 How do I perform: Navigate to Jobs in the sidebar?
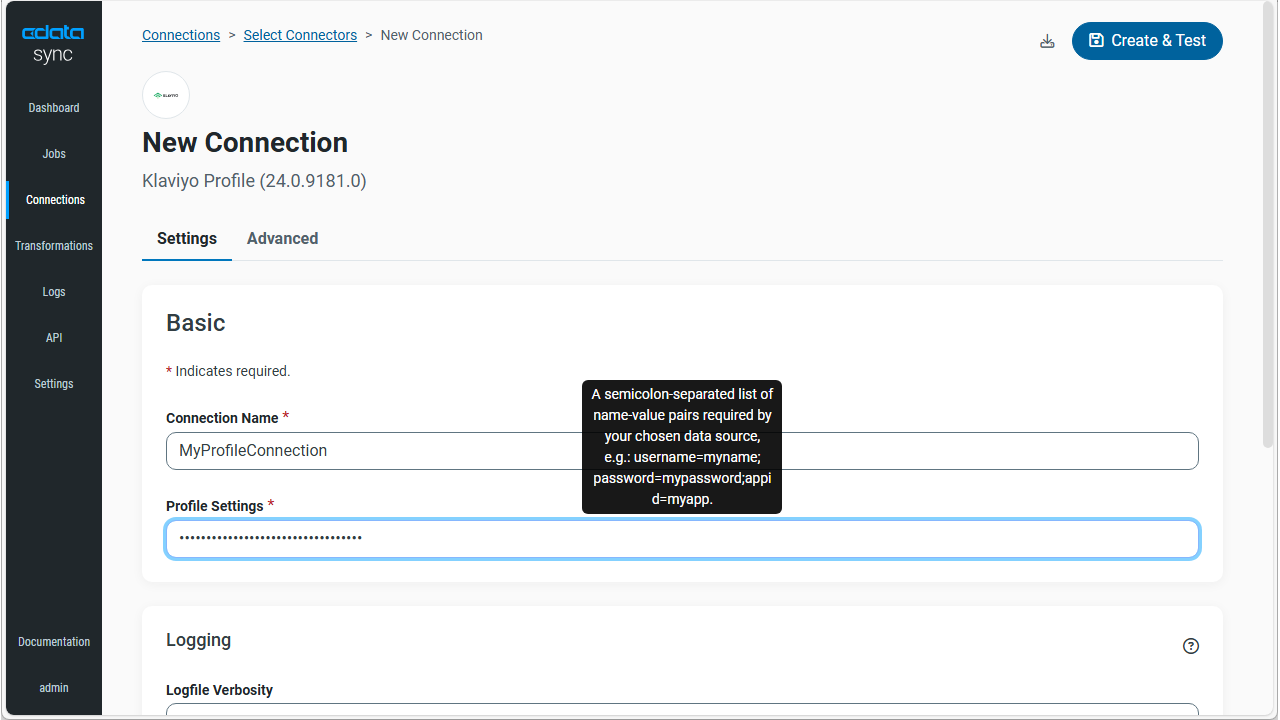54,154
